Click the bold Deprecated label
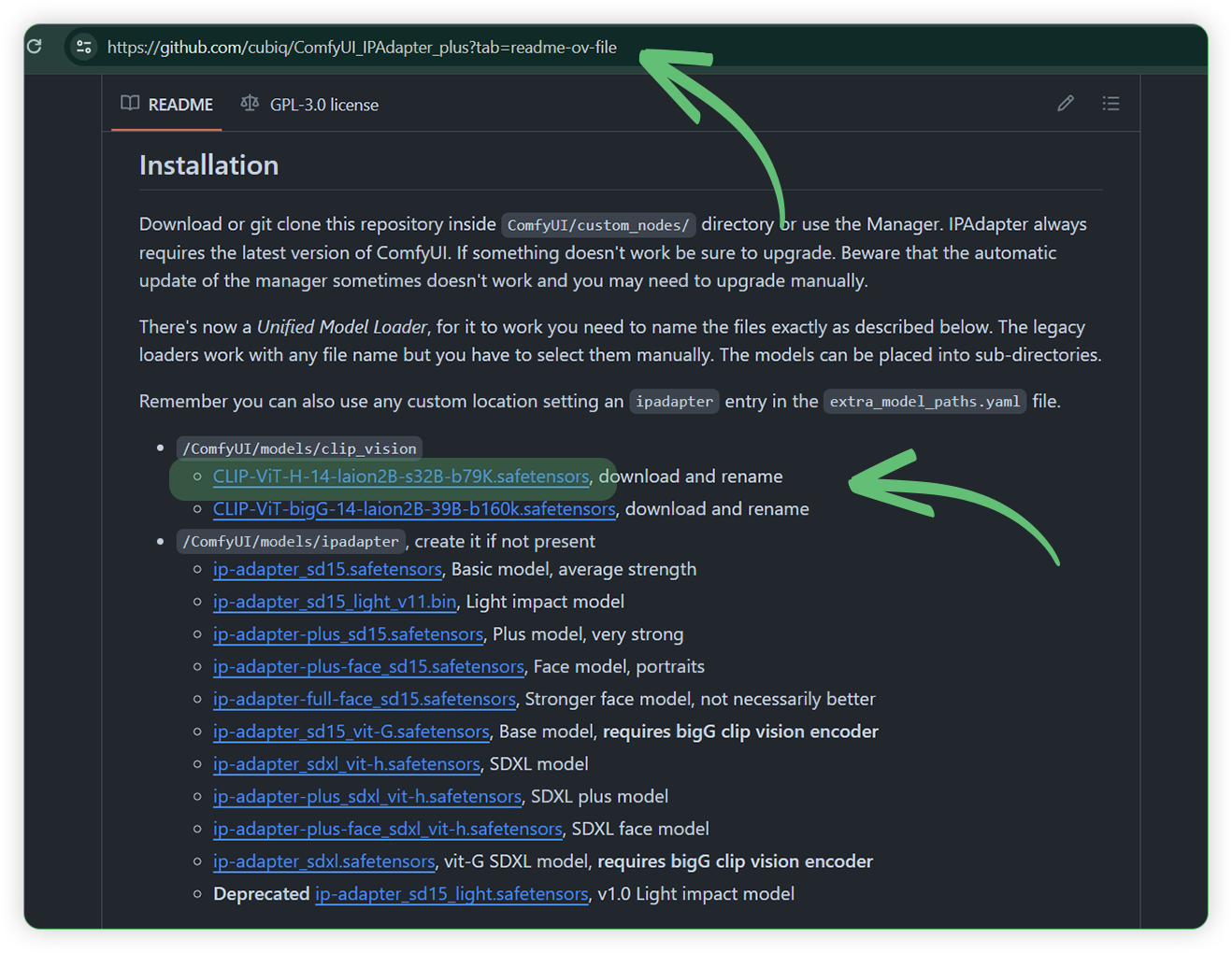 pos(262,894)
